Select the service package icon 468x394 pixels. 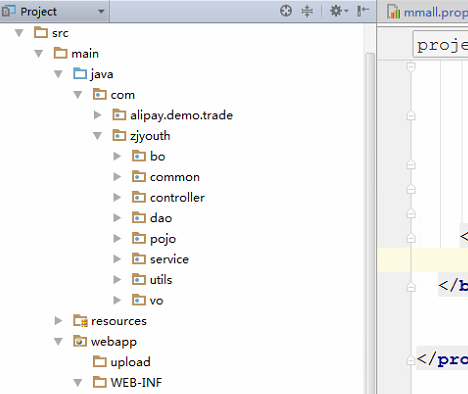(139, 259)
